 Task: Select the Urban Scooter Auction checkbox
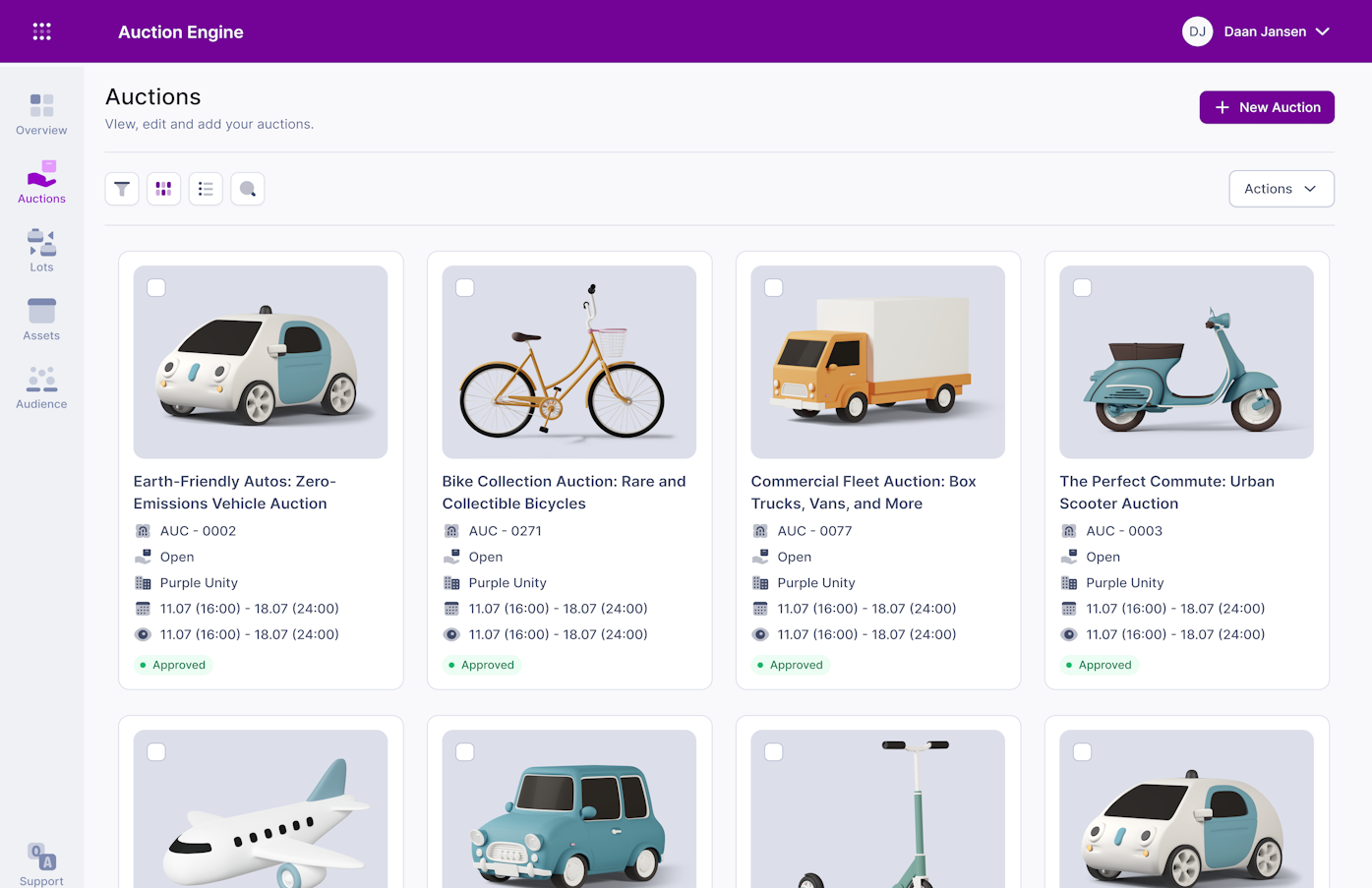1083,288
